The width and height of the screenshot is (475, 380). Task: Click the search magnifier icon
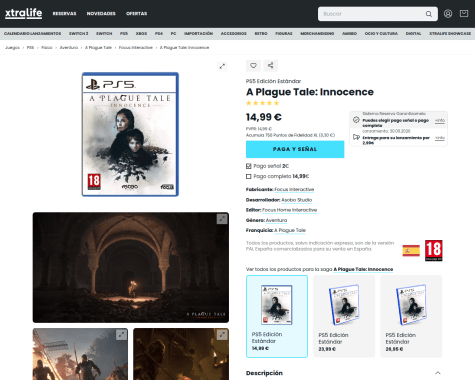point(429,14)
